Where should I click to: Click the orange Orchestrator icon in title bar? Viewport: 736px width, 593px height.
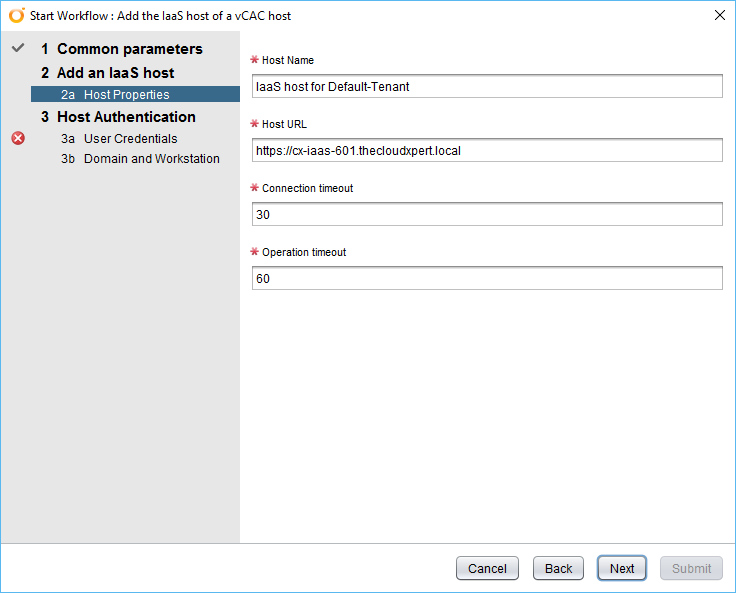16,16
